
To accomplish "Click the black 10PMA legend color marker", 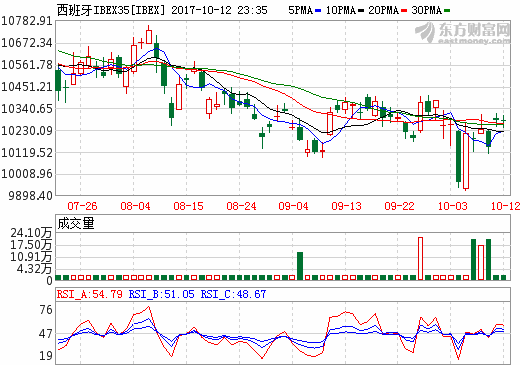I will coord(361,11).
